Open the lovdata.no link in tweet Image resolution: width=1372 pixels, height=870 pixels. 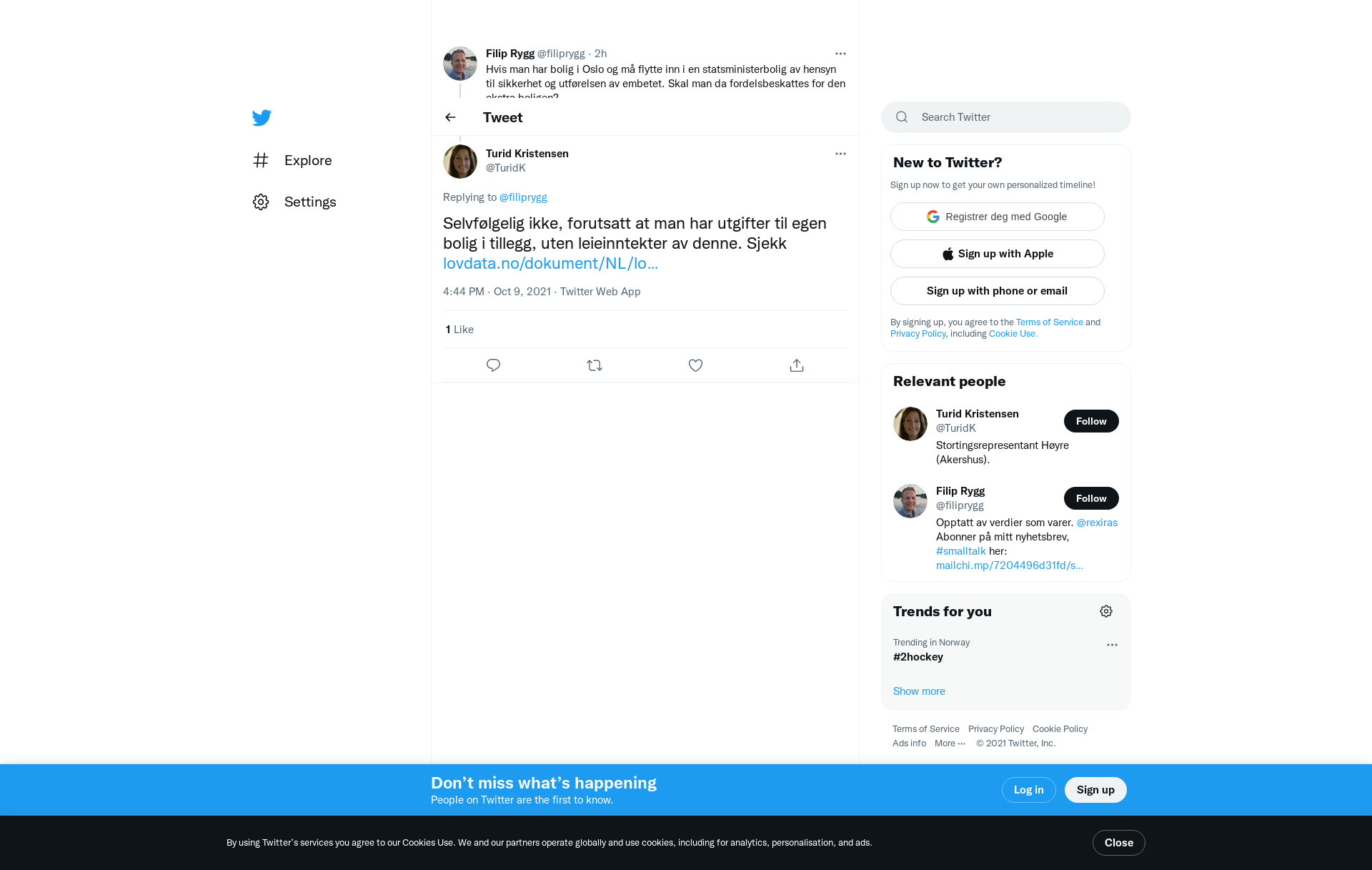550,263
